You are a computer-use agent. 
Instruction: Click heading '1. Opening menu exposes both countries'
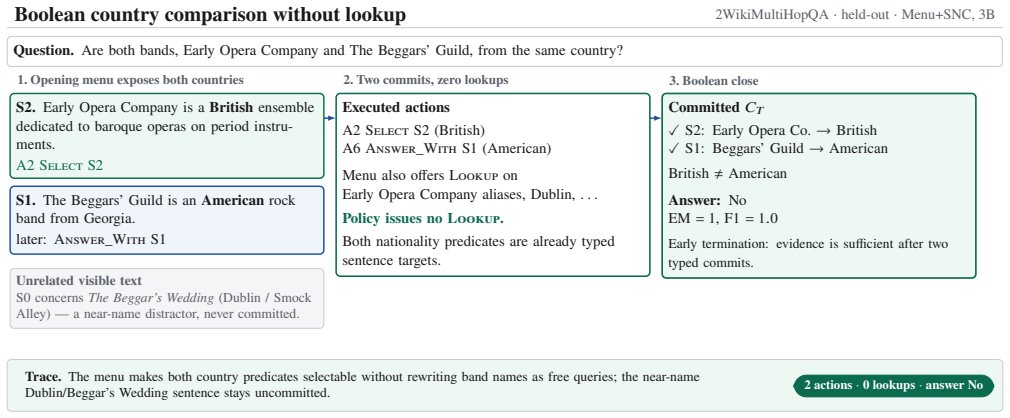(131, 81)
